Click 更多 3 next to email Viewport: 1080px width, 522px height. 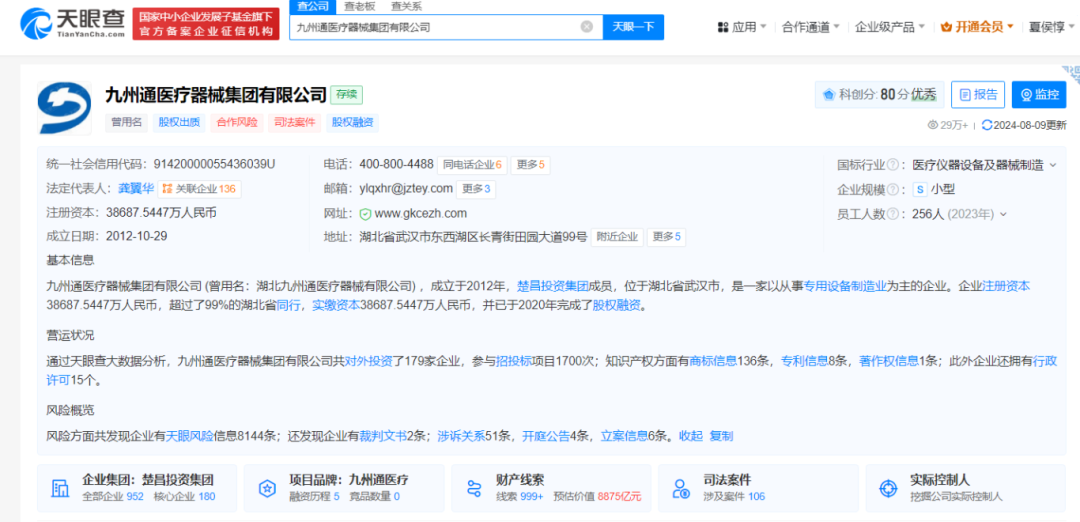[x=476, y=189]
